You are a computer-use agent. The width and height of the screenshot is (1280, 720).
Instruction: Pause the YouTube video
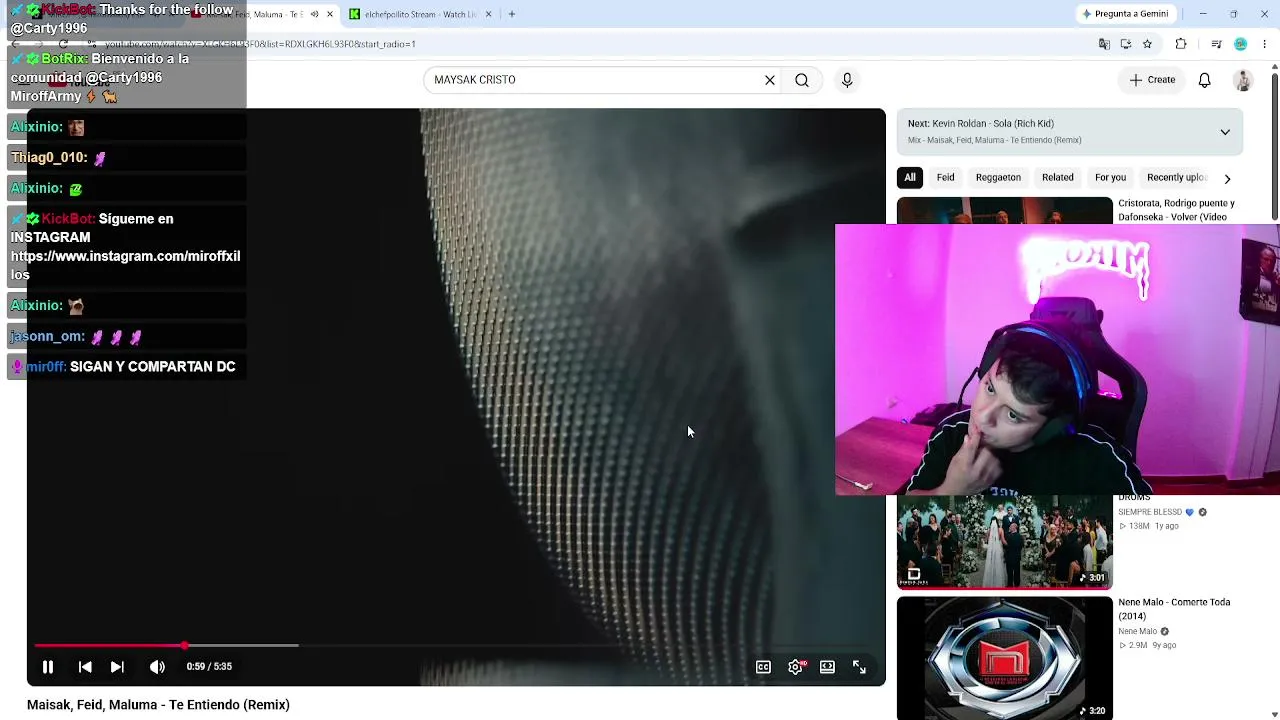coord(47,667)
